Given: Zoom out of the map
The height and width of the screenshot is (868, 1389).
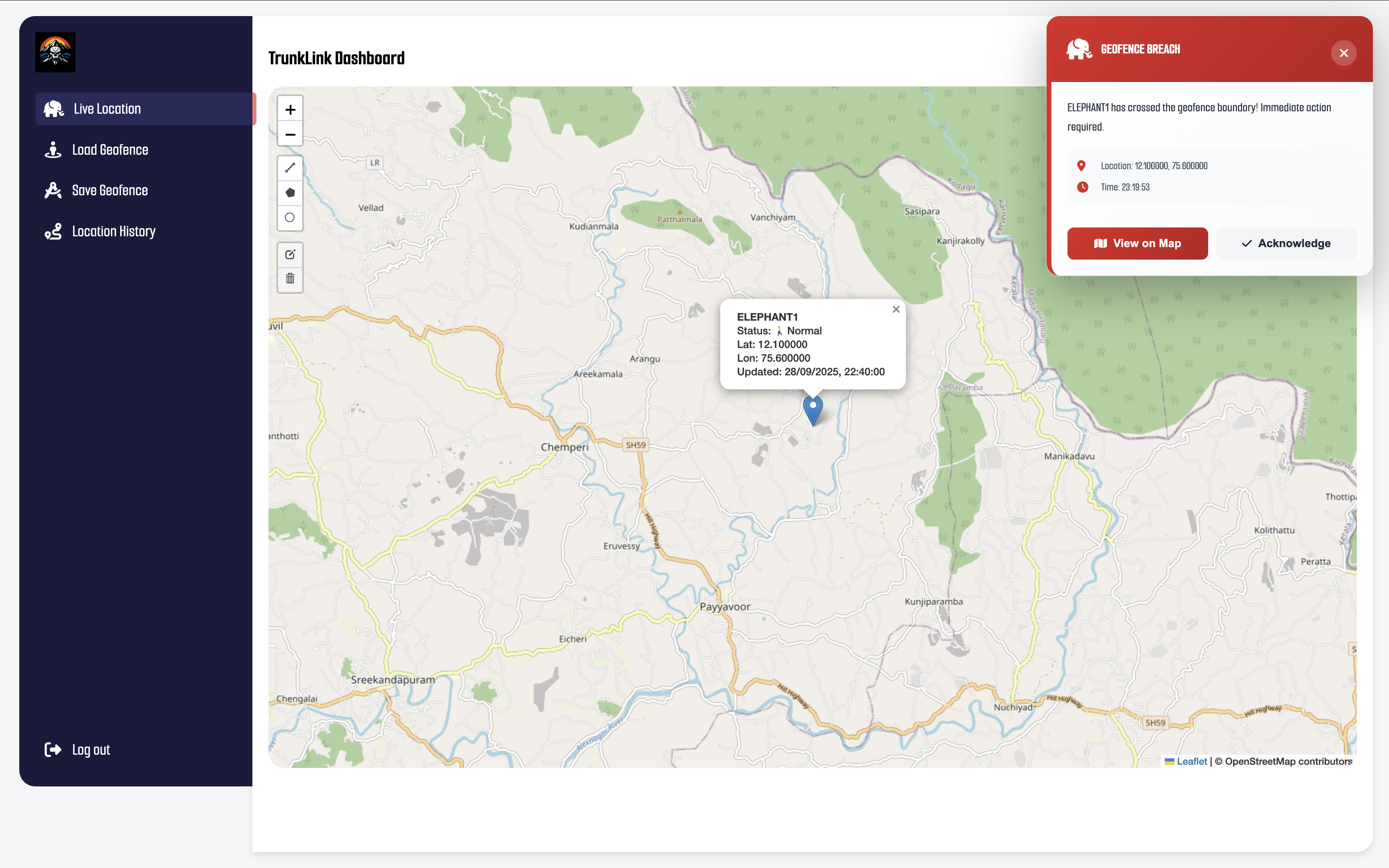Looking at the screenshot, I should [291, 135].
